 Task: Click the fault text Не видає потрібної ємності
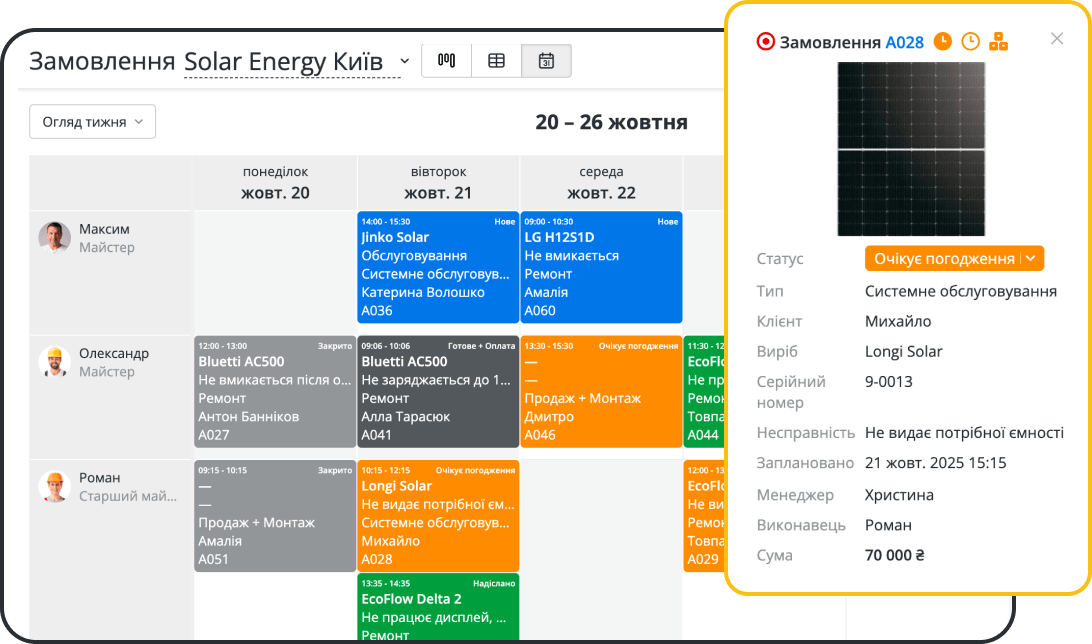click(965, 433)
